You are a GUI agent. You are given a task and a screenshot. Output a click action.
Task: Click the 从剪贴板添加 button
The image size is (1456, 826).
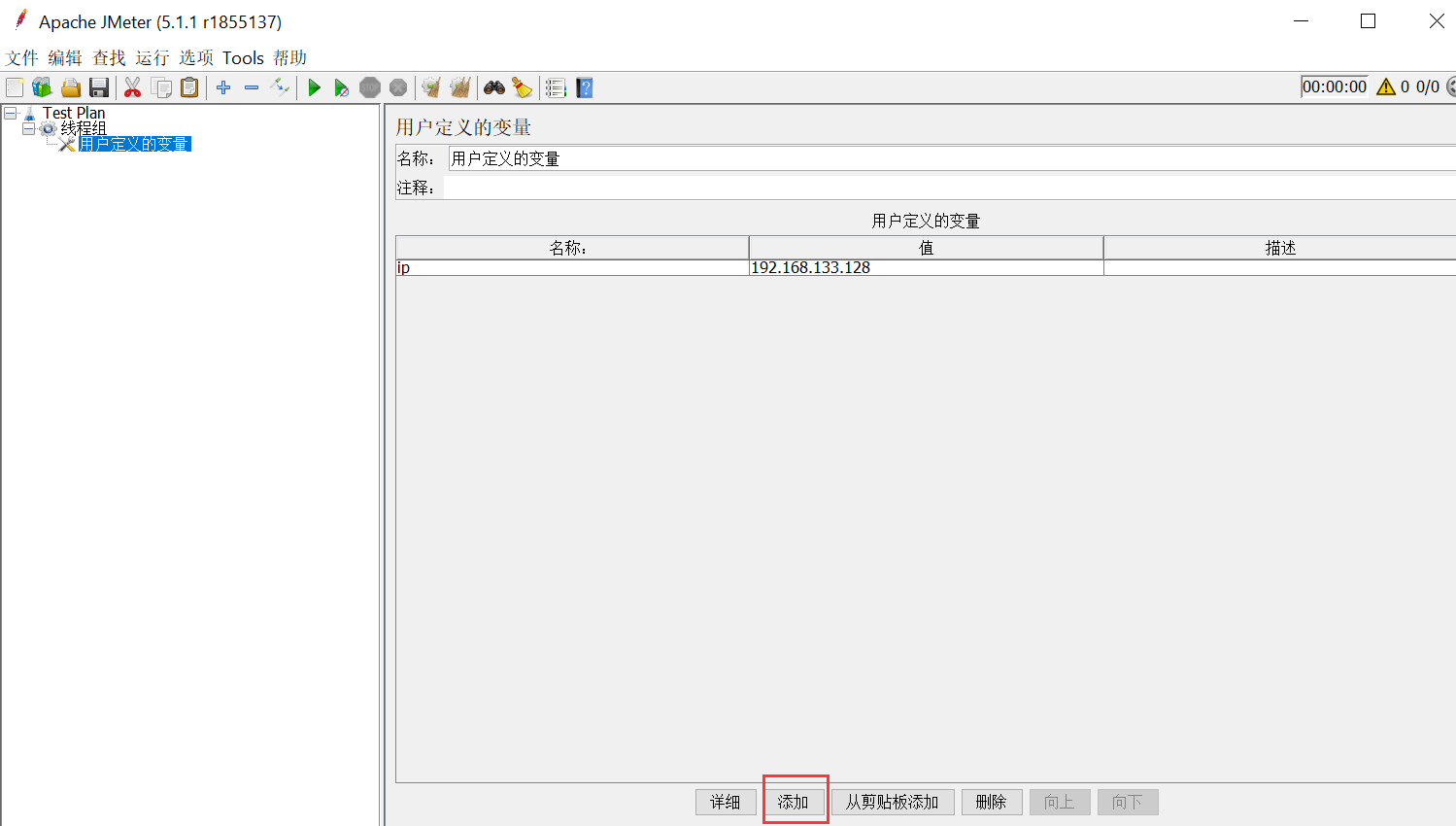coord(893,802)
